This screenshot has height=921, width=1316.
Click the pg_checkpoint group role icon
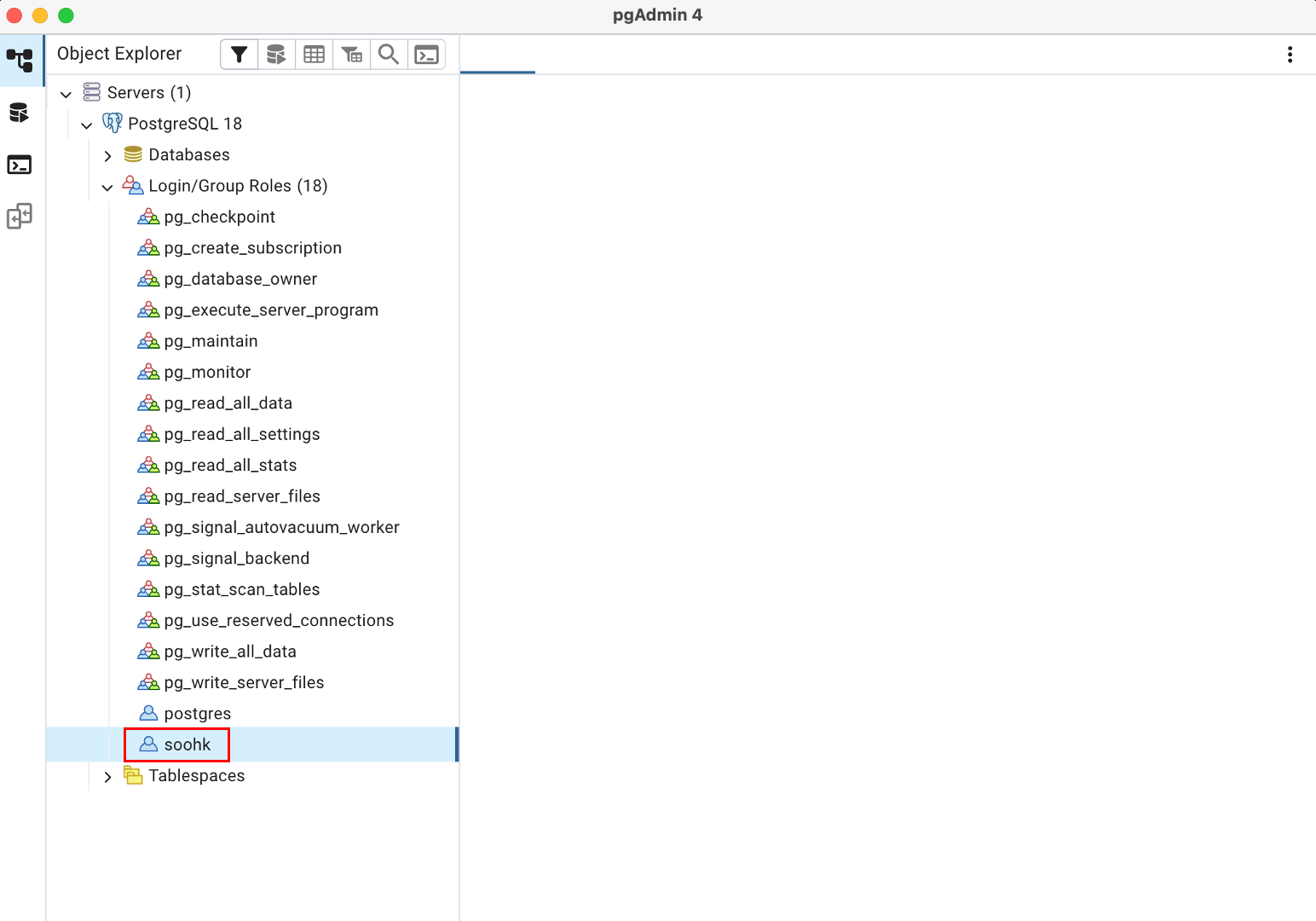148,217
